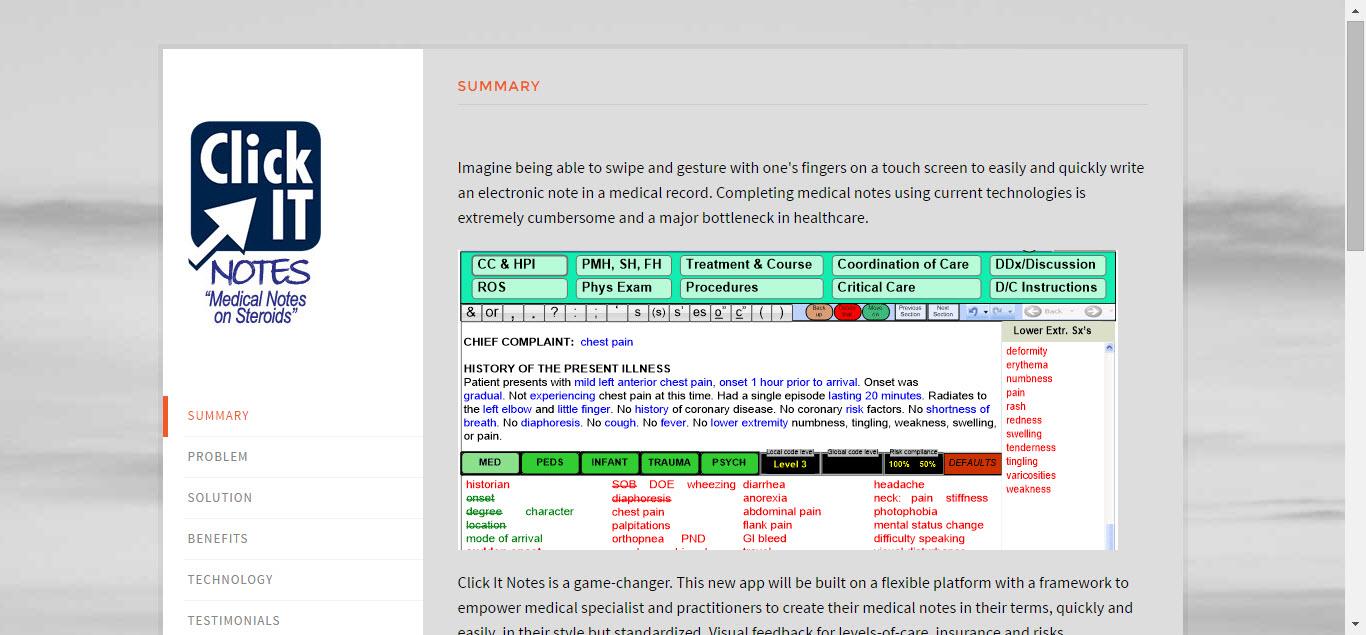Image resolution: width=1366 pixels, height=635 pixels.
Task: Click the 'es' suffix button
Action: [699, 312]
